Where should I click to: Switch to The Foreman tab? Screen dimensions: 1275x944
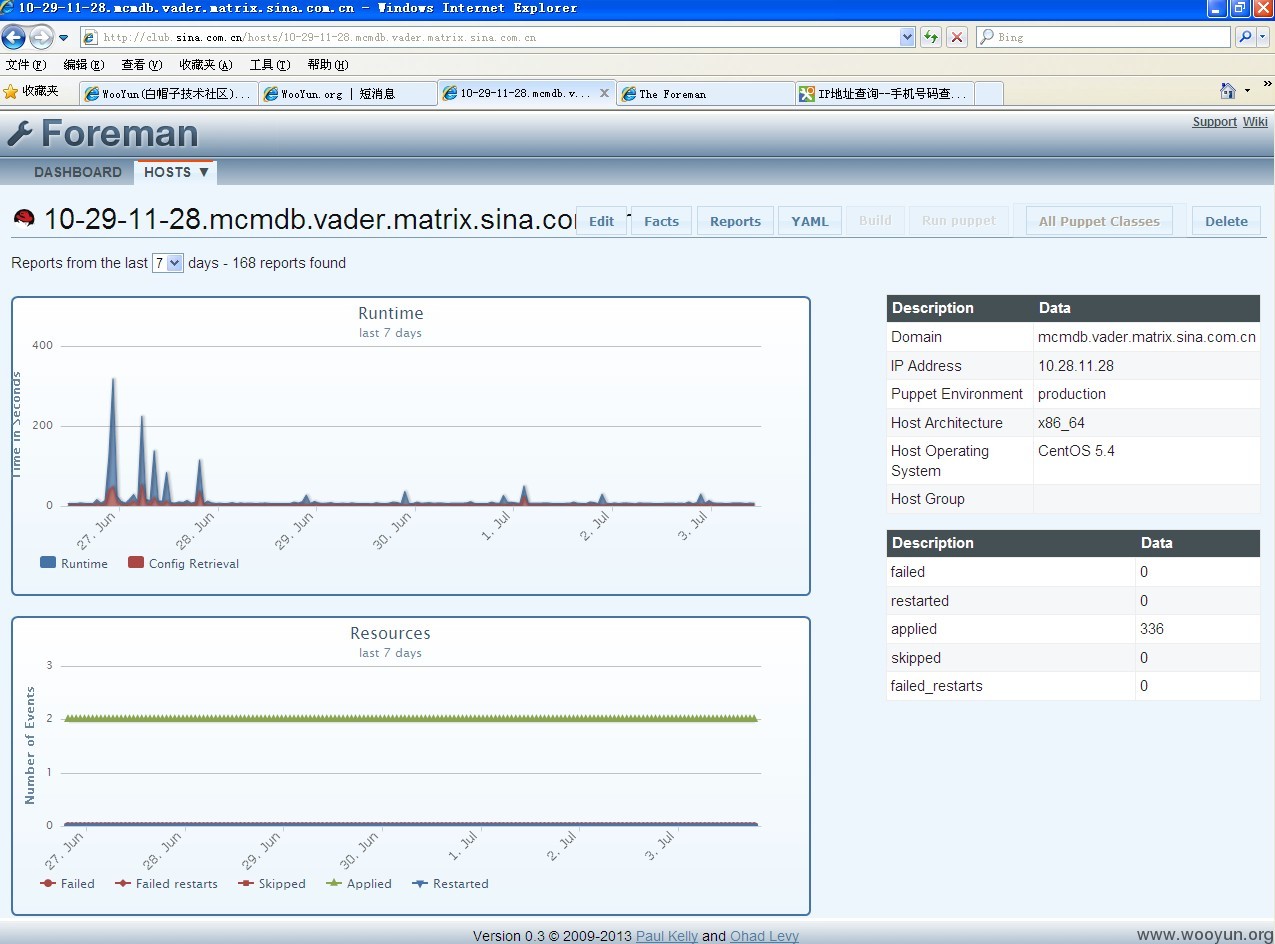pos(705,94)
